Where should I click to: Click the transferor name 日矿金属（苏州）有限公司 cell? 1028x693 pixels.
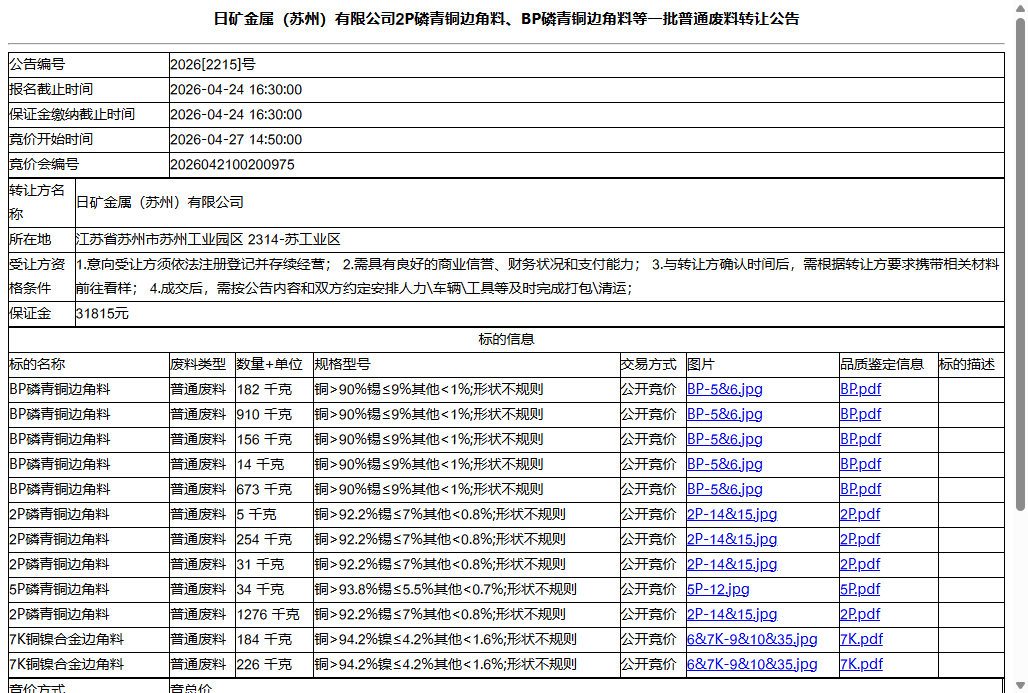tap(540, 203)
